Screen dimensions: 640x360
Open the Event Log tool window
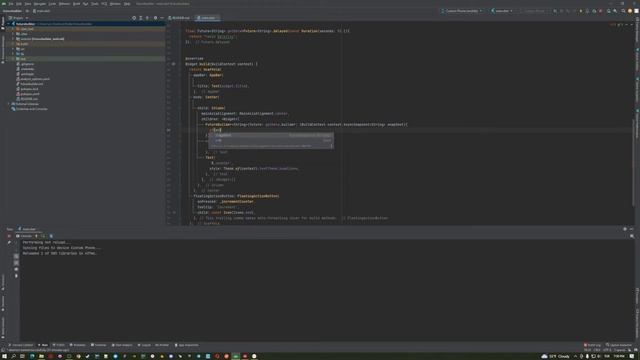[x=592, y=345]
